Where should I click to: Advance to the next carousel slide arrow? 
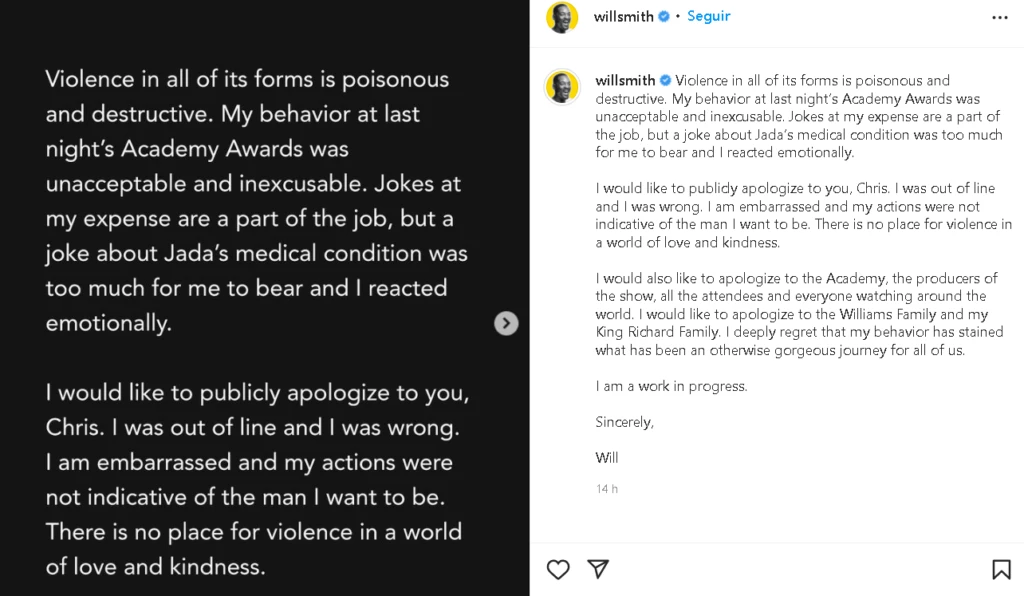tap(507, 323)
